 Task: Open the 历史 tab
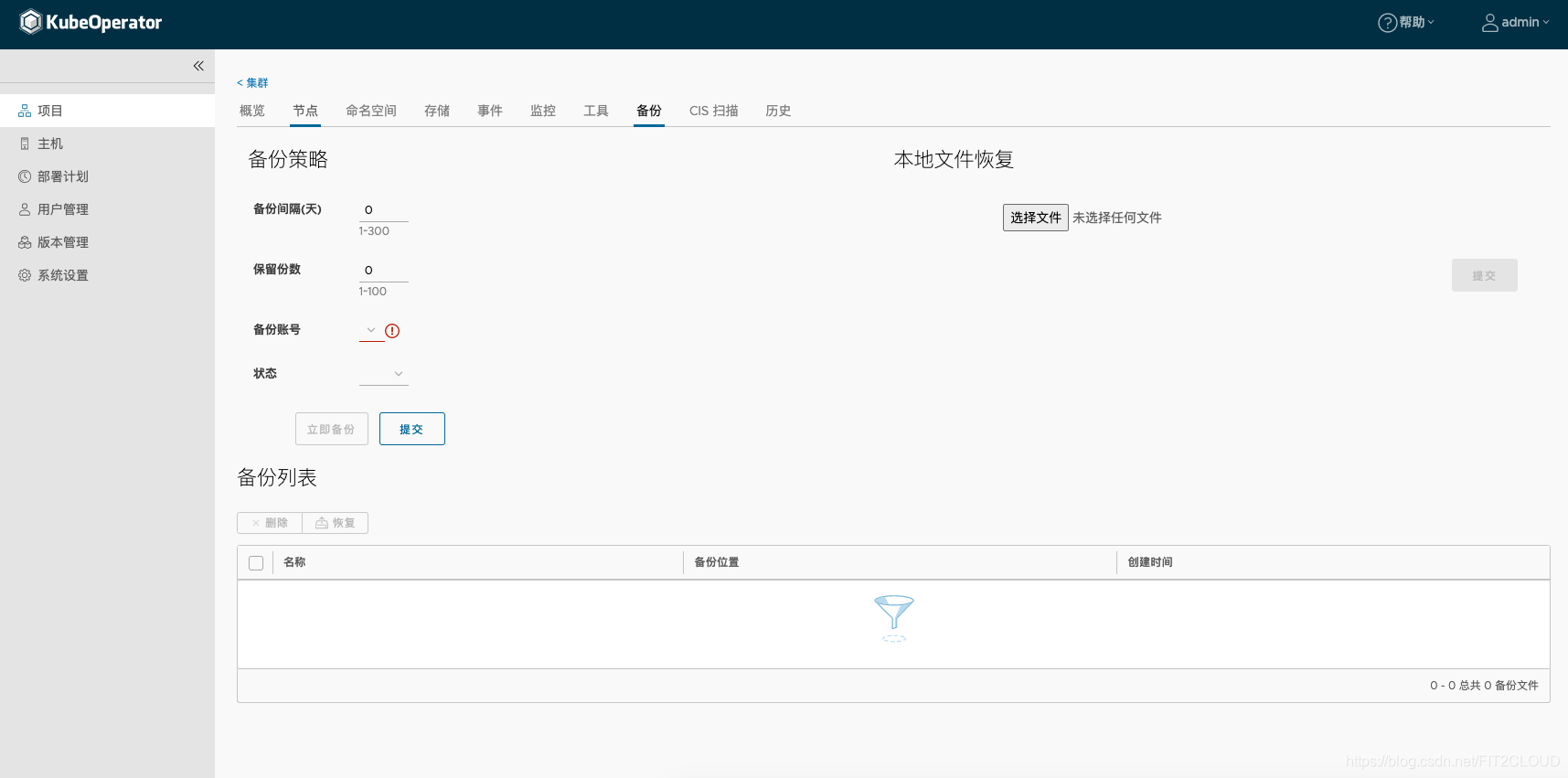click(778, 111)
